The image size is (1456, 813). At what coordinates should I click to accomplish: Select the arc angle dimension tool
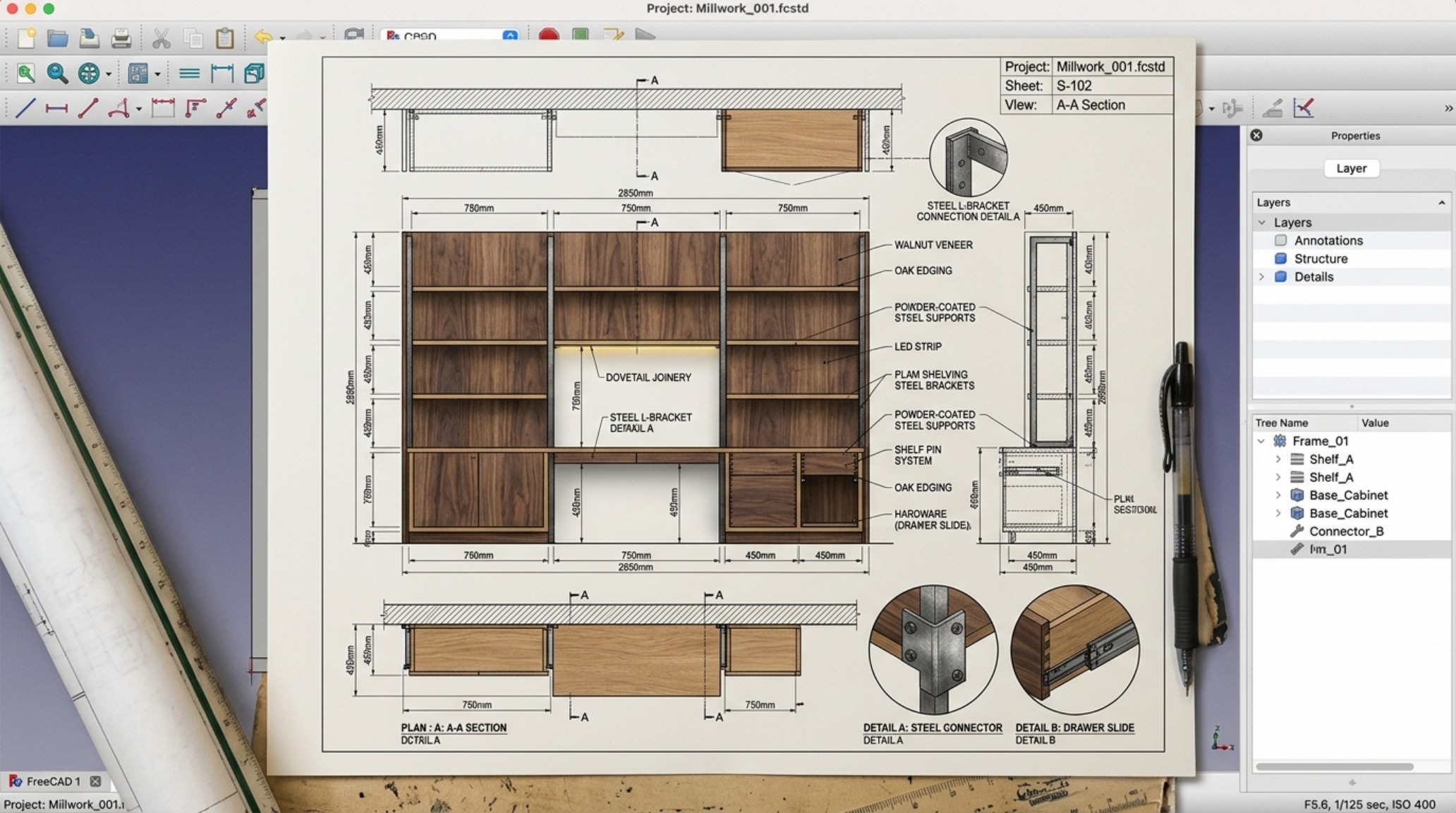tap(119, 108)
